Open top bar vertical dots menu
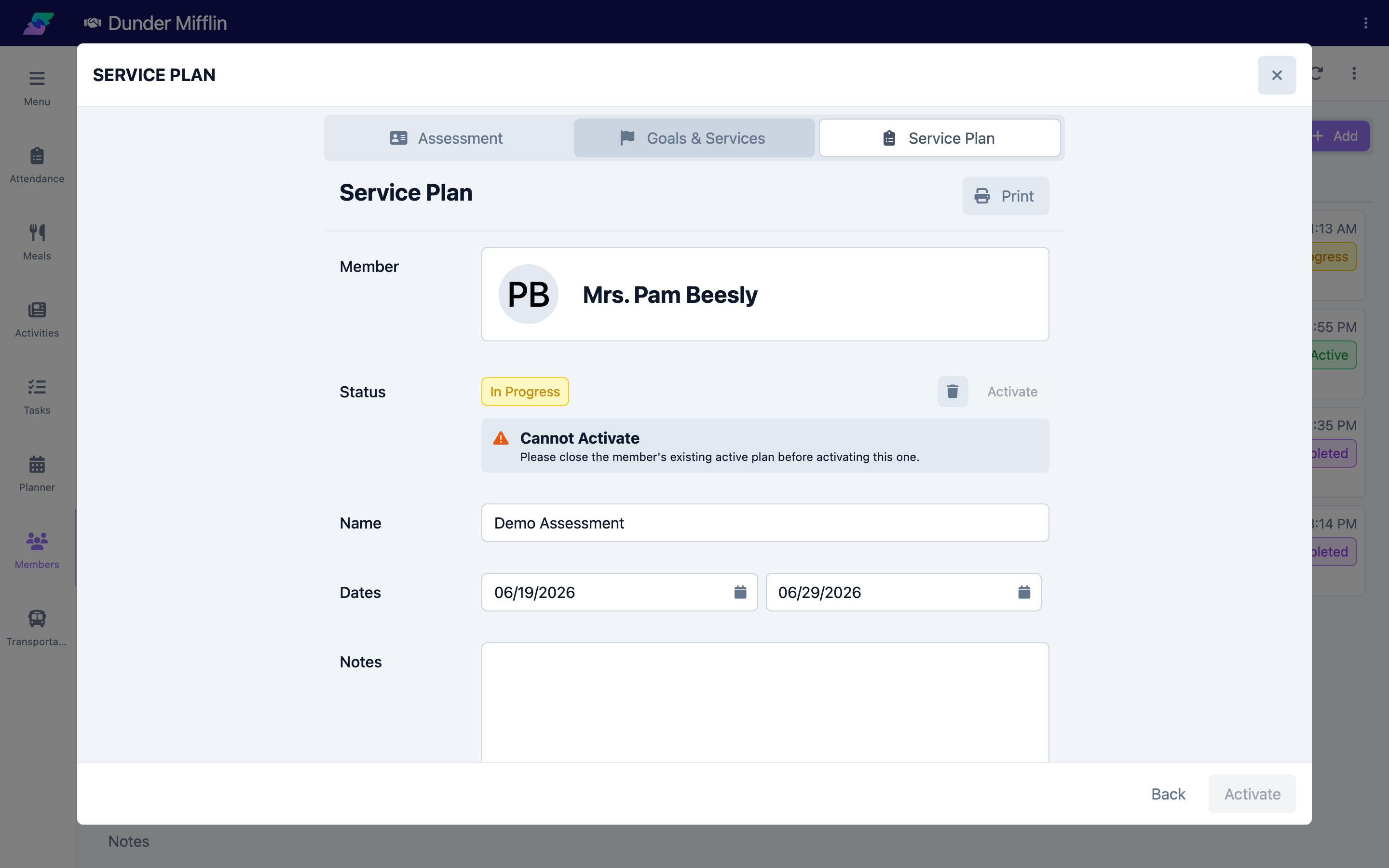This screenshot has height=868, width=1389. tap(1365, 23)
